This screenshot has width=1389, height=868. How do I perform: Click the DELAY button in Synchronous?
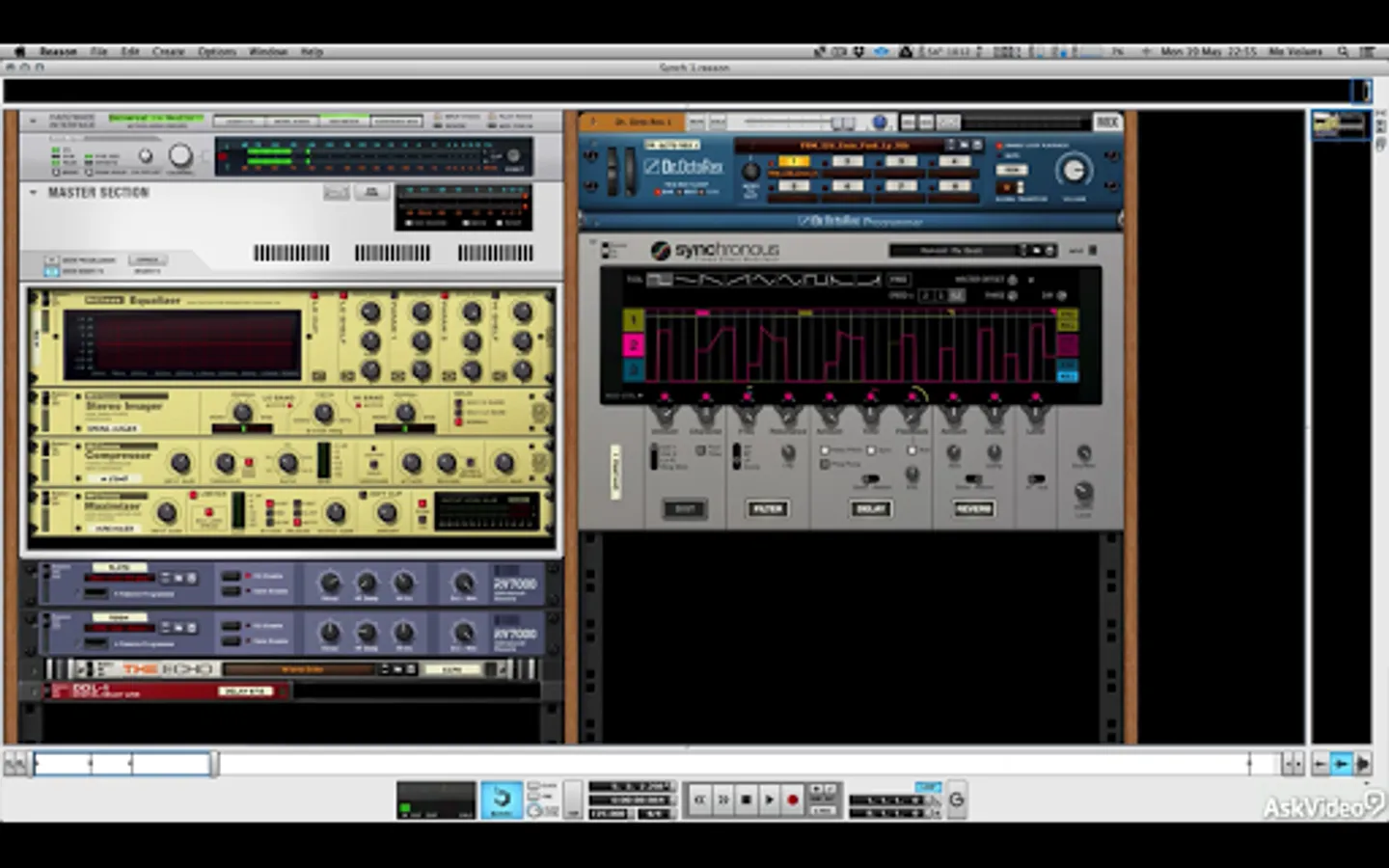coord(870,508)
